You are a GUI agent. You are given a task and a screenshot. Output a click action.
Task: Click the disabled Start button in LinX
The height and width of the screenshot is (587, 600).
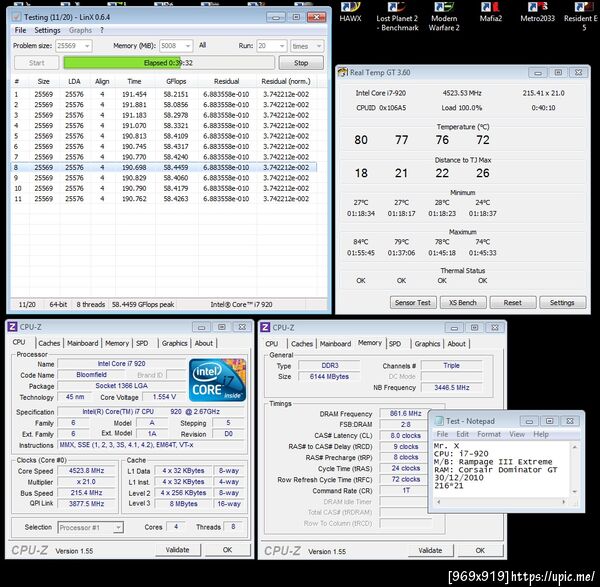pyautogui.click(x=37, y=63)
